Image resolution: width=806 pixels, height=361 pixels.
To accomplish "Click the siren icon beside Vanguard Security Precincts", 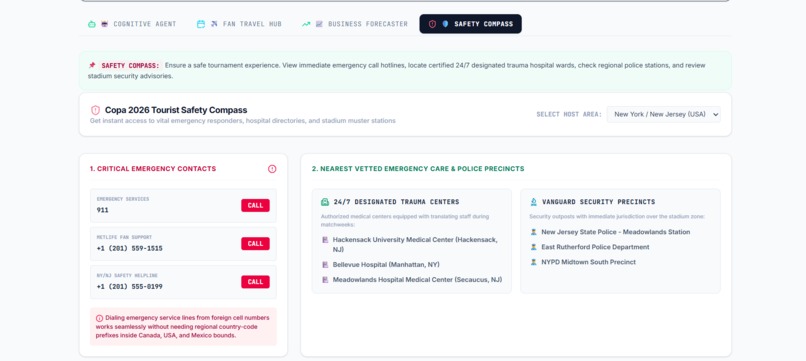I will [534, 202].
